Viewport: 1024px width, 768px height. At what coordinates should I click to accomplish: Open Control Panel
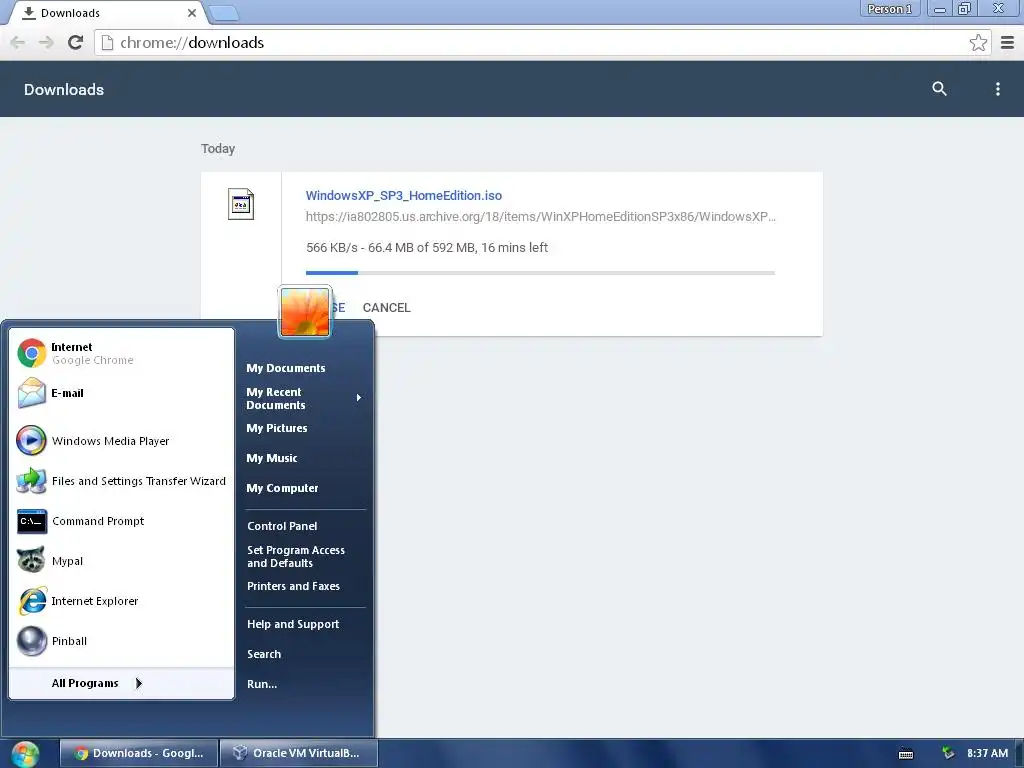(282, 526)
